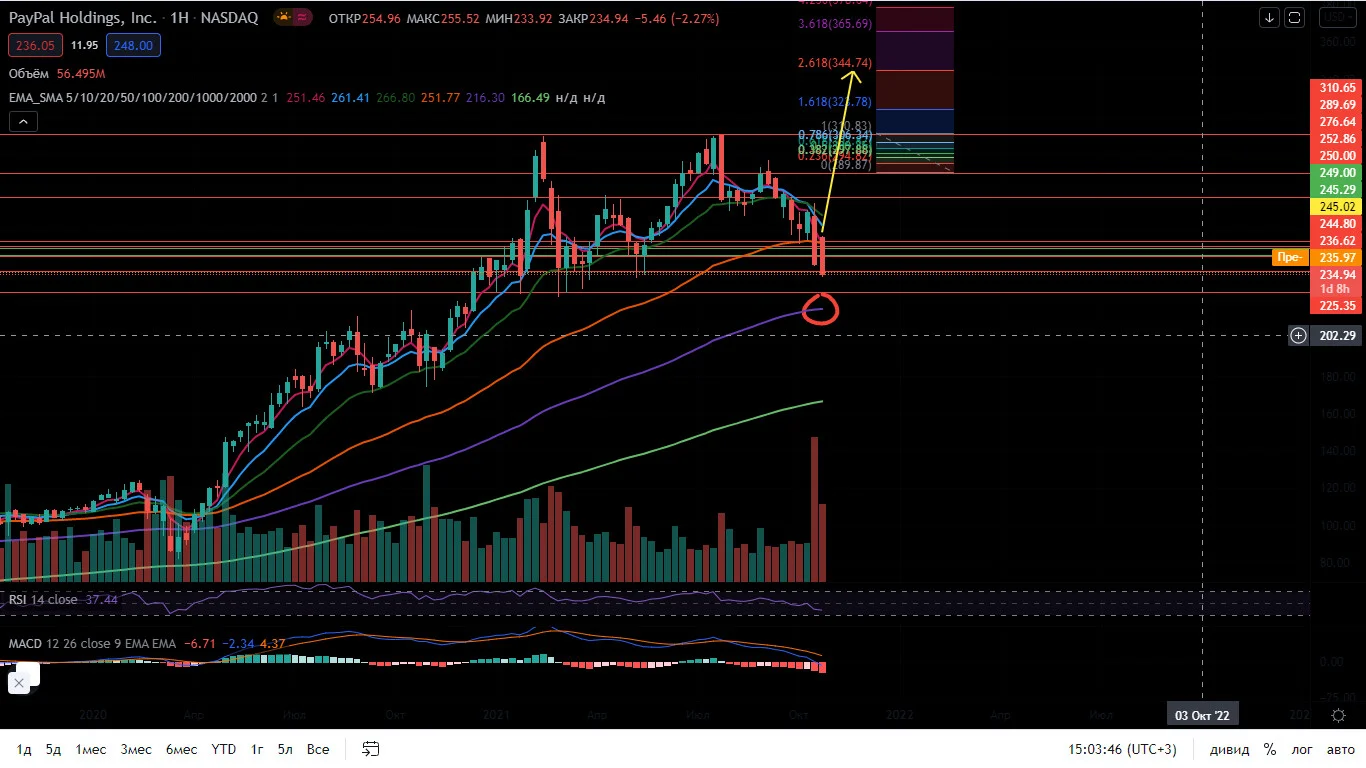Image resolution: width=1366 pixels, height=768 pixels.
Task: Toggle the percent scale option
Action: click(x=1270, y=749)
